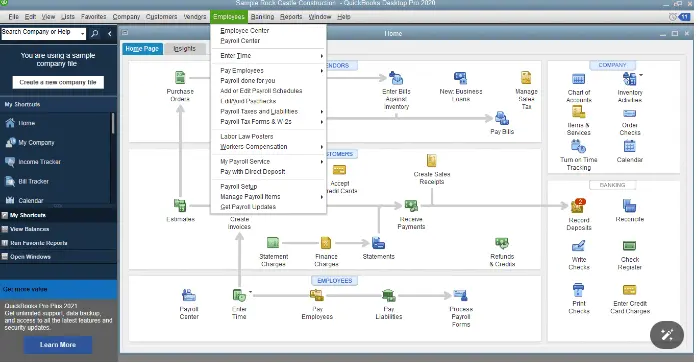Expand the Enter Time submenu

pyautogui.click(x=321, y=56)
